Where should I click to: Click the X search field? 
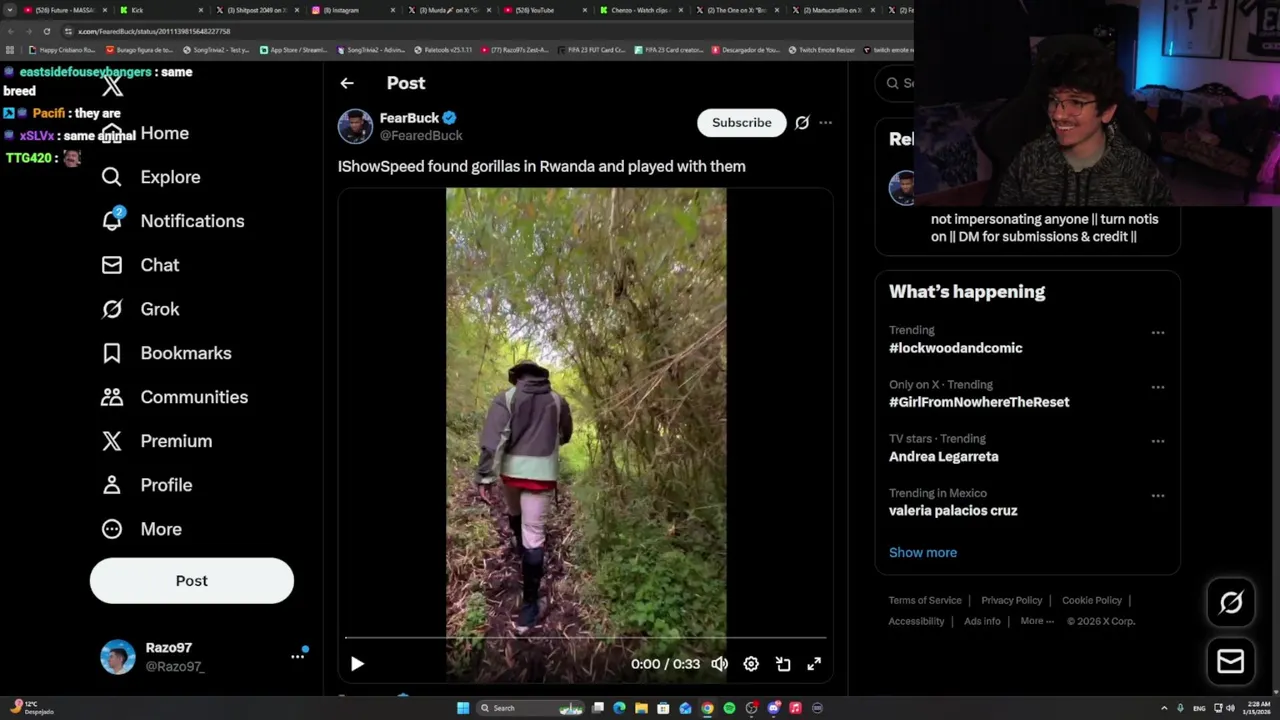click(896, 83)
